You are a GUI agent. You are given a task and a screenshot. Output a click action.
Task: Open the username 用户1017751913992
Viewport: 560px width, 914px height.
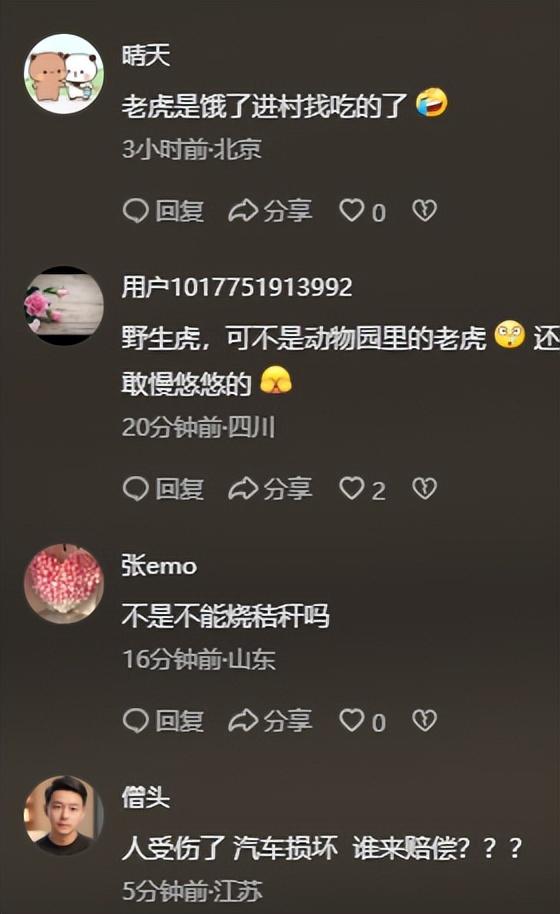click(237, 287)
